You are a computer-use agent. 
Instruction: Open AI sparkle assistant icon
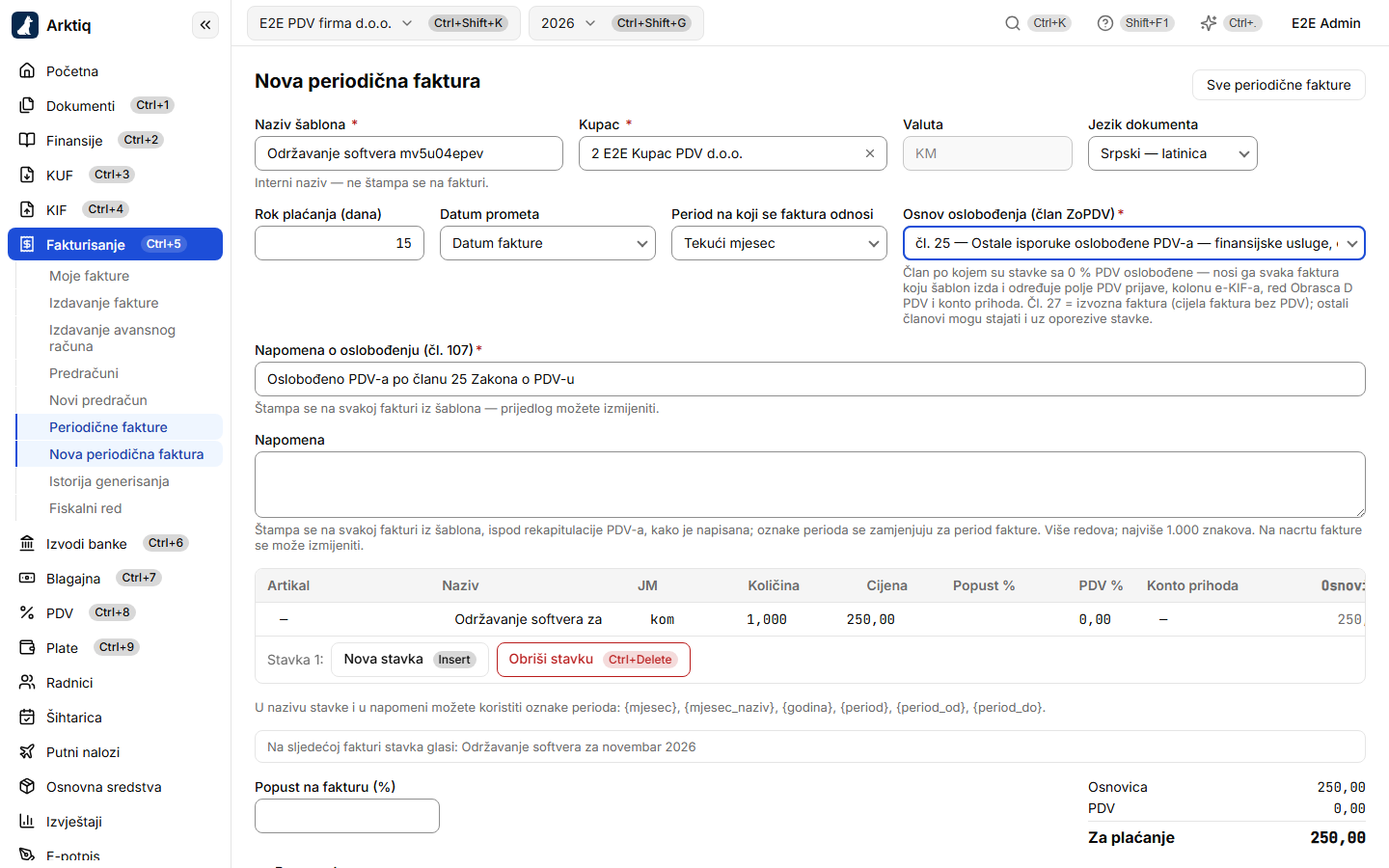[x=1209, y=23]
